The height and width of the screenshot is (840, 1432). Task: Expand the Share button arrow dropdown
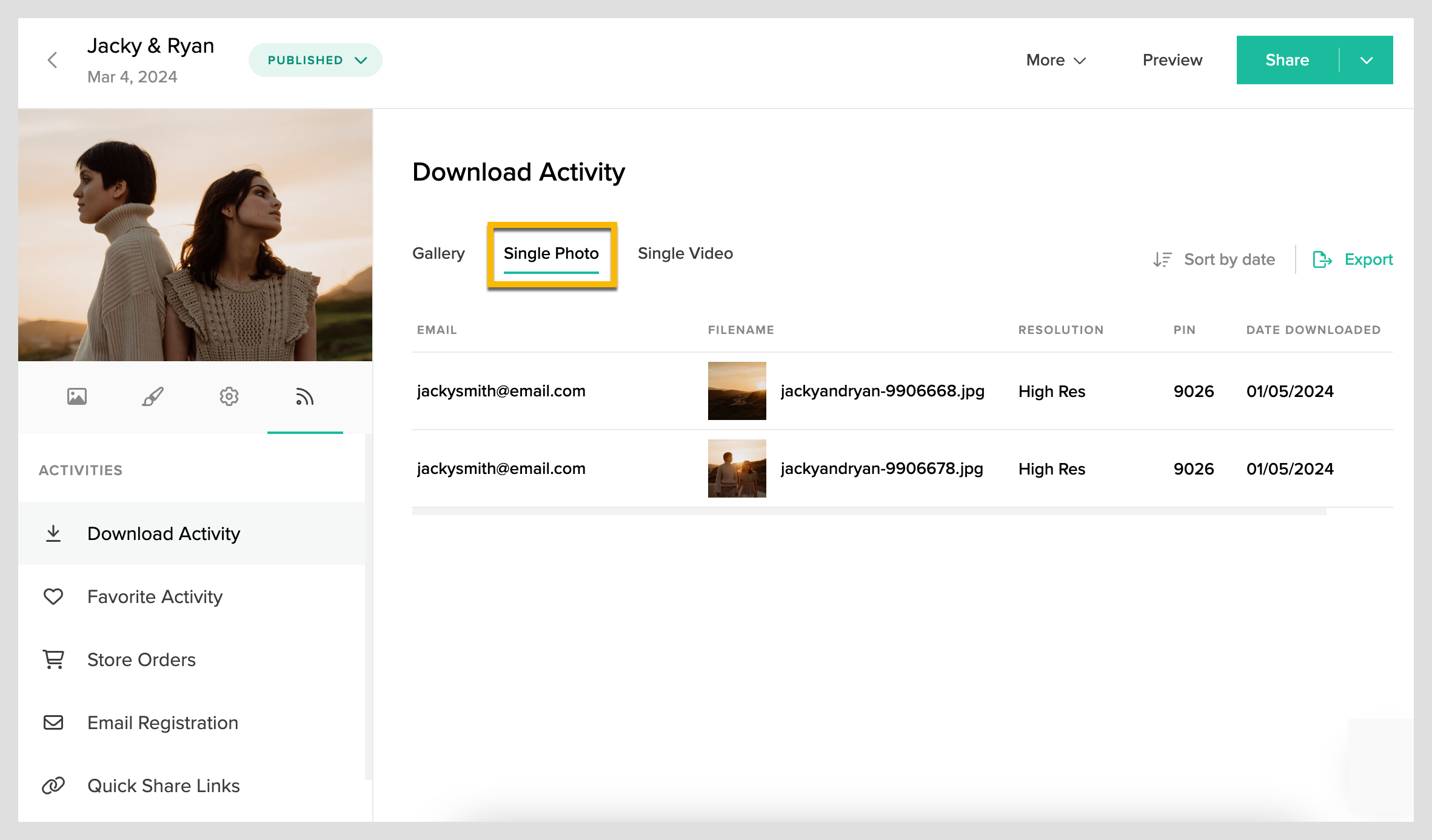(x=1367, y=60)
